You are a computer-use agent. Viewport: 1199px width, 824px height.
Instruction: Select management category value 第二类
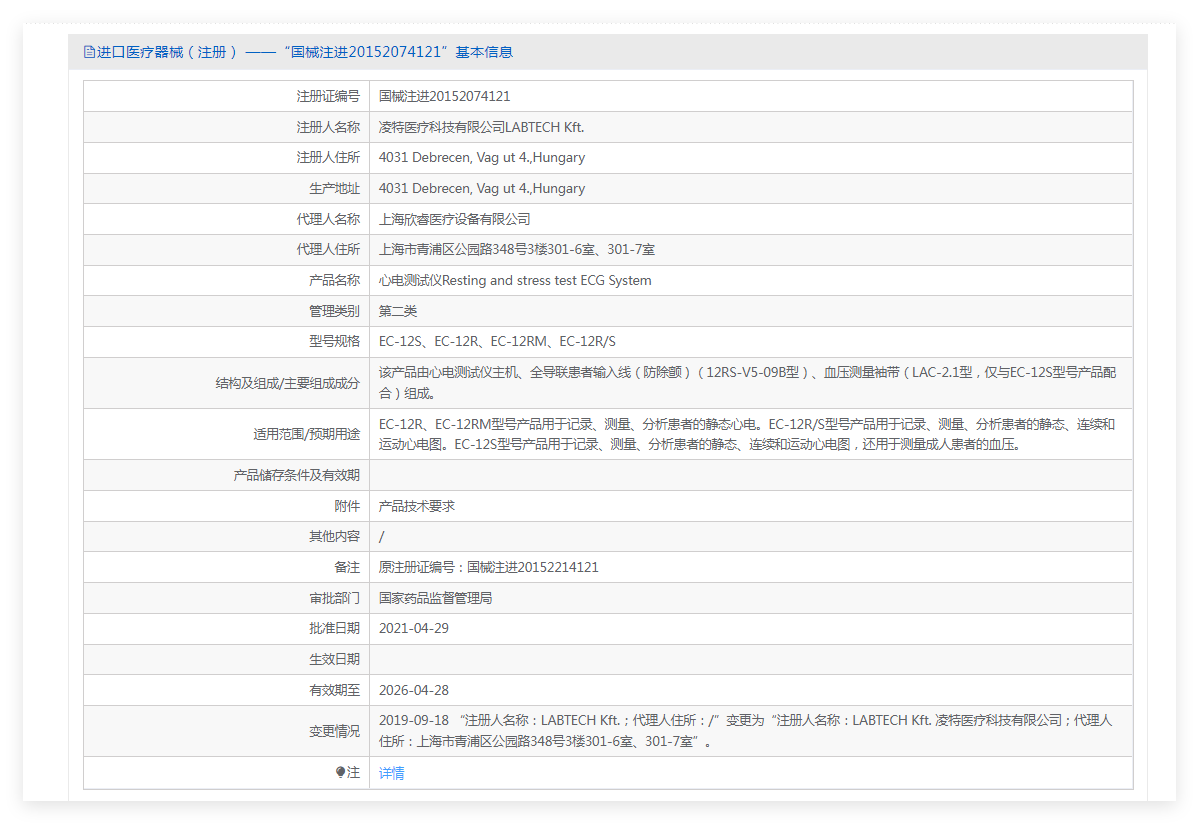(x=398, y=311)
